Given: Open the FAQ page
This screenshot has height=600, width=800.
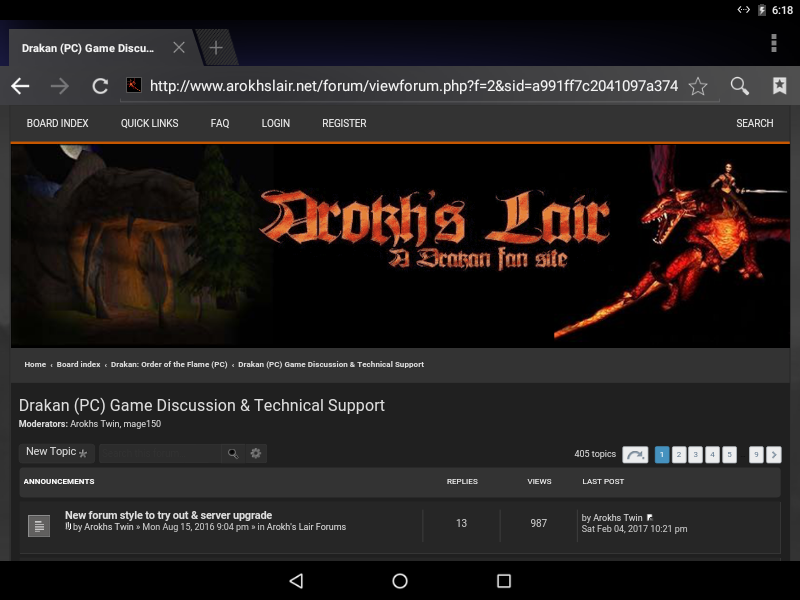Looking at the screenshot, I should tap(220, 123).
